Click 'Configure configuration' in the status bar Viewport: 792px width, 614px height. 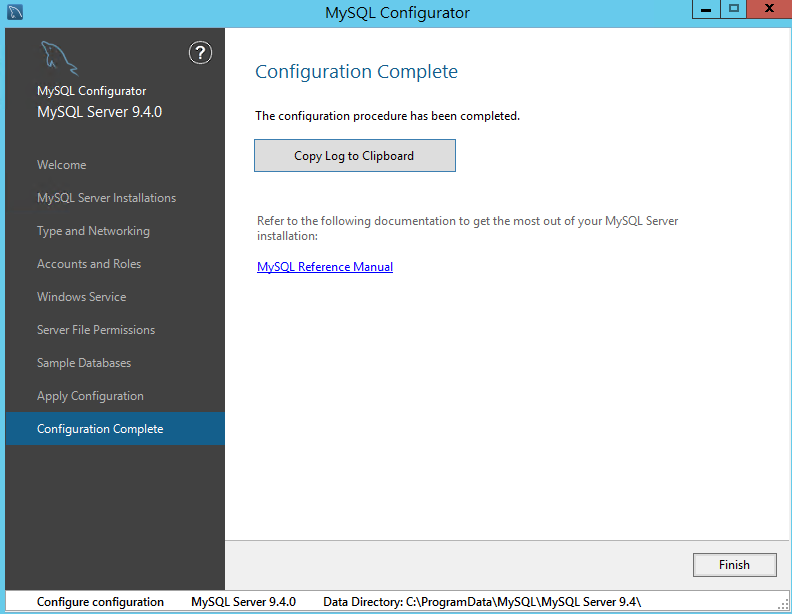click(x=100, y=602)
